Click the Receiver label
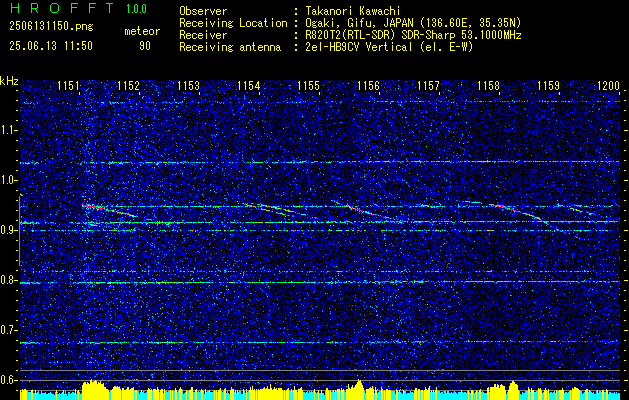629x400 pixels. [203, 35]
